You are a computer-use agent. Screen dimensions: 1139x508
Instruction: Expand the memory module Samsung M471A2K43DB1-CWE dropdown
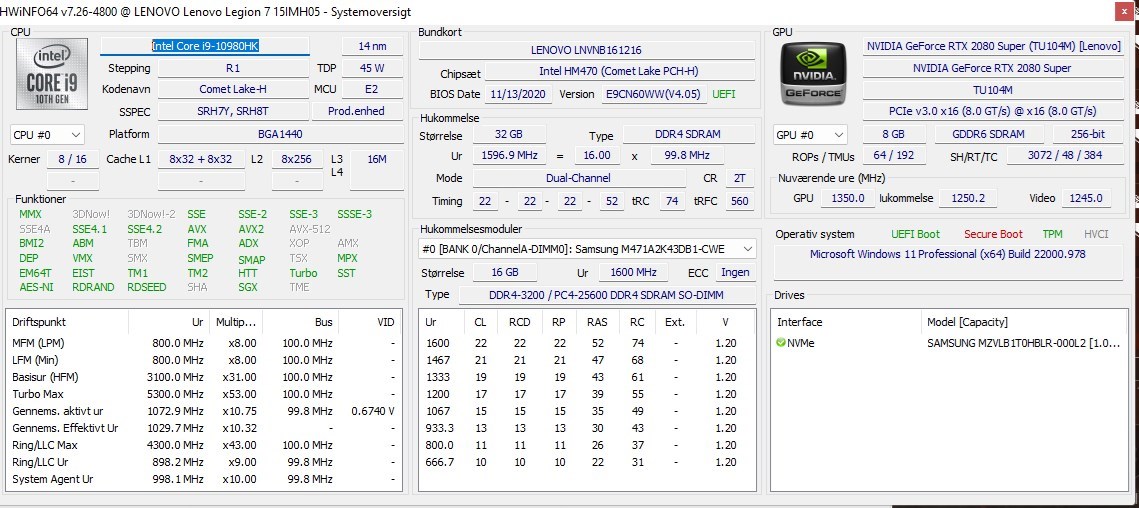click(x=588, y=249)
